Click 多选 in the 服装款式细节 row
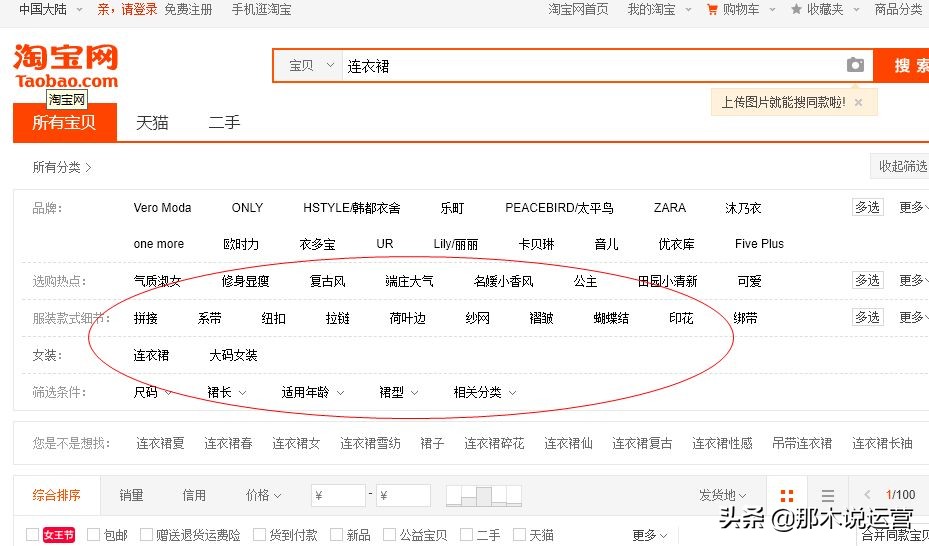The height and width of the screenshot is (546, 929). 867,317
